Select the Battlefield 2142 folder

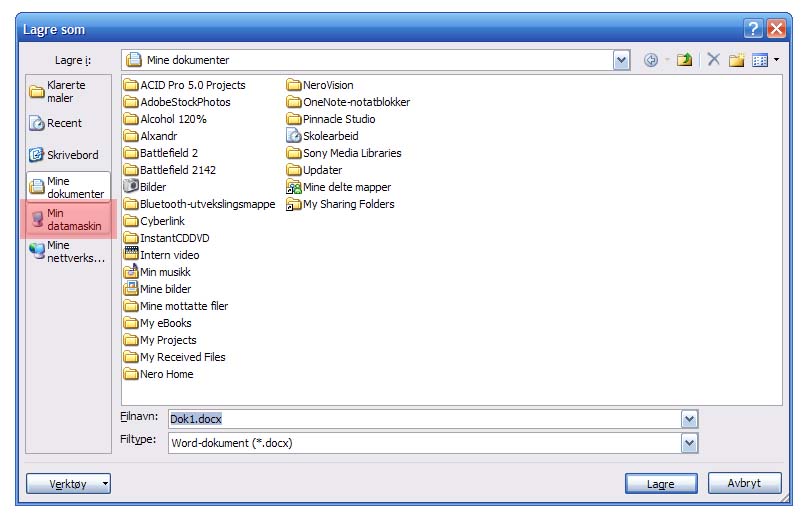point(170,170)
